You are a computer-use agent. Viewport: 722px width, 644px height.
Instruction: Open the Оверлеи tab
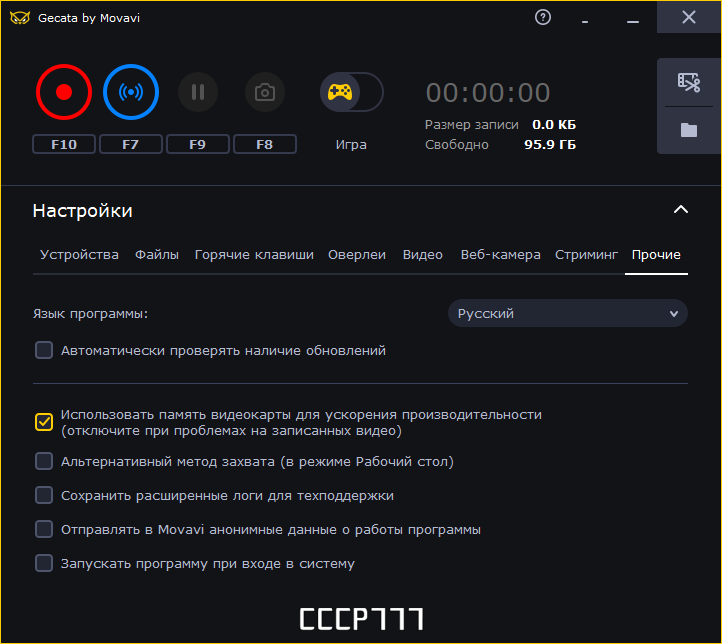(x=357, y=255)
